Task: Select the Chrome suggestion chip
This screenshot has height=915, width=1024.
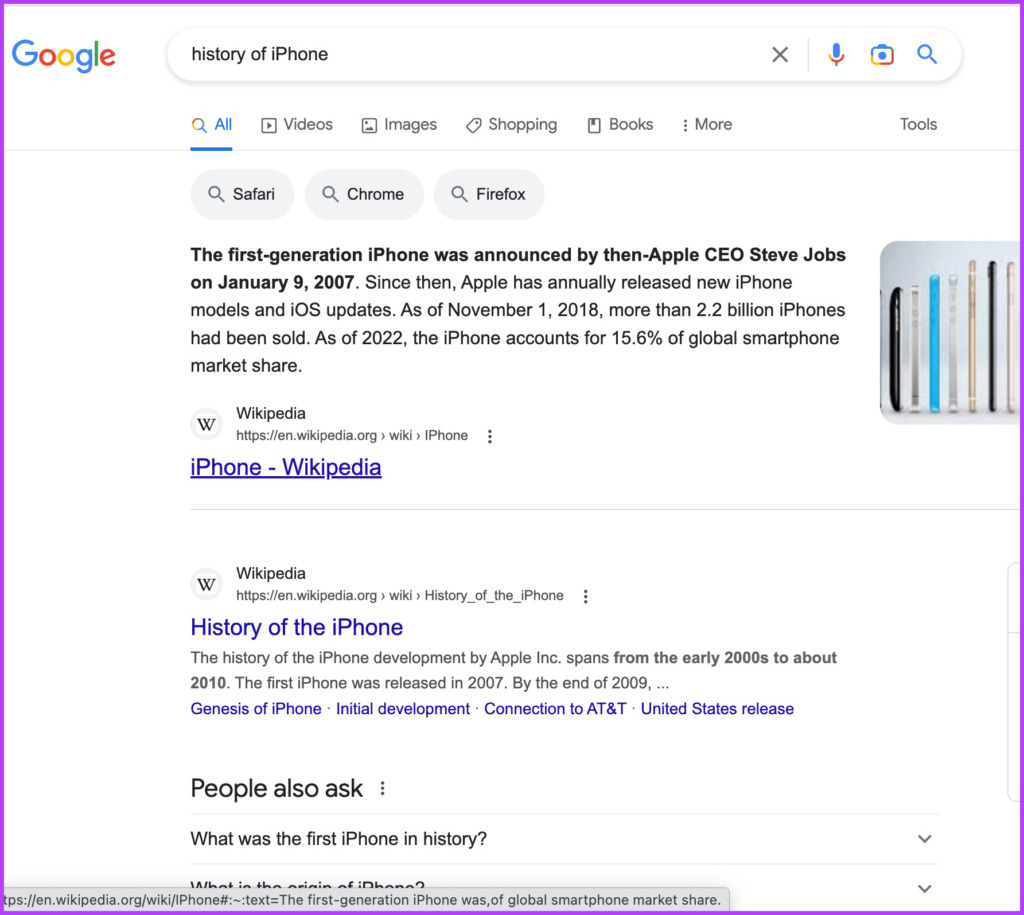Action: coord(364,195)
